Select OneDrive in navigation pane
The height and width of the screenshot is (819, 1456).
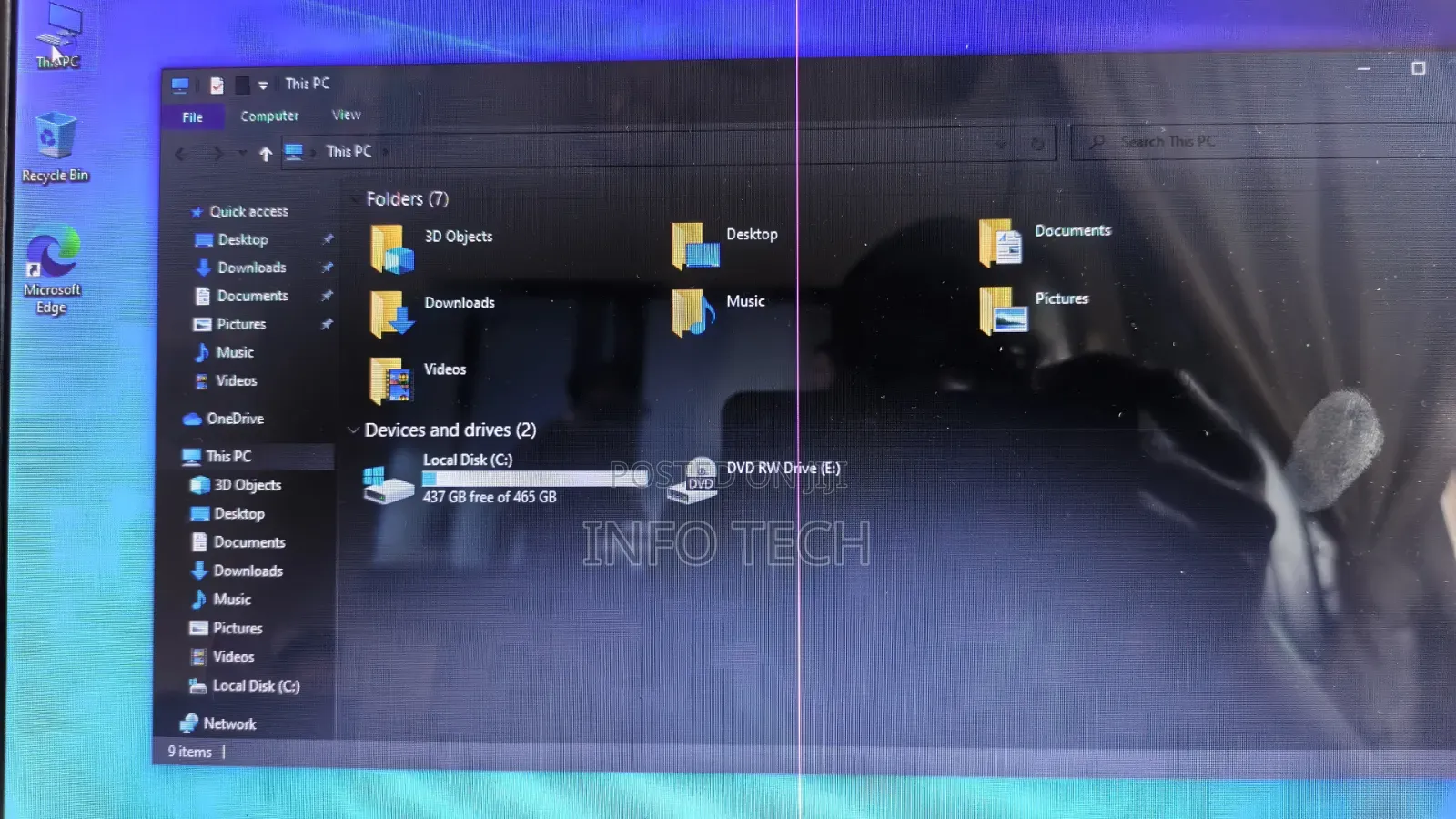[224, 419]
